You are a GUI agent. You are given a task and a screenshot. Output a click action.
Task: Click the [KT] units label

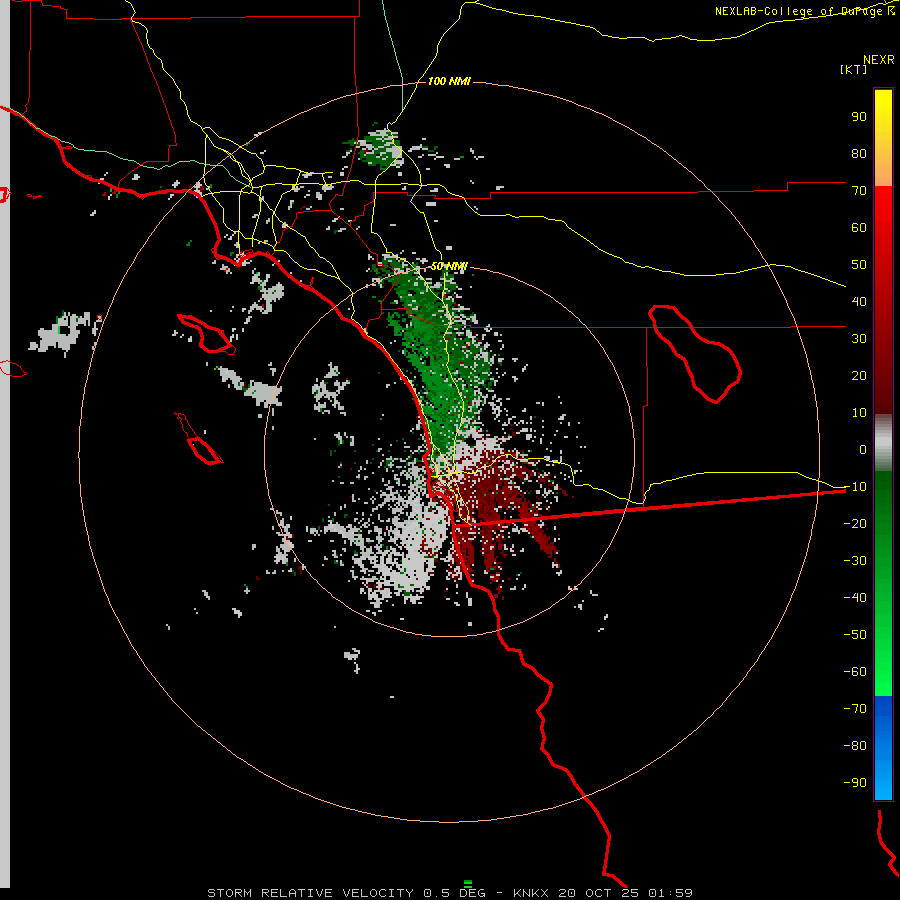(x=854, y=69)
